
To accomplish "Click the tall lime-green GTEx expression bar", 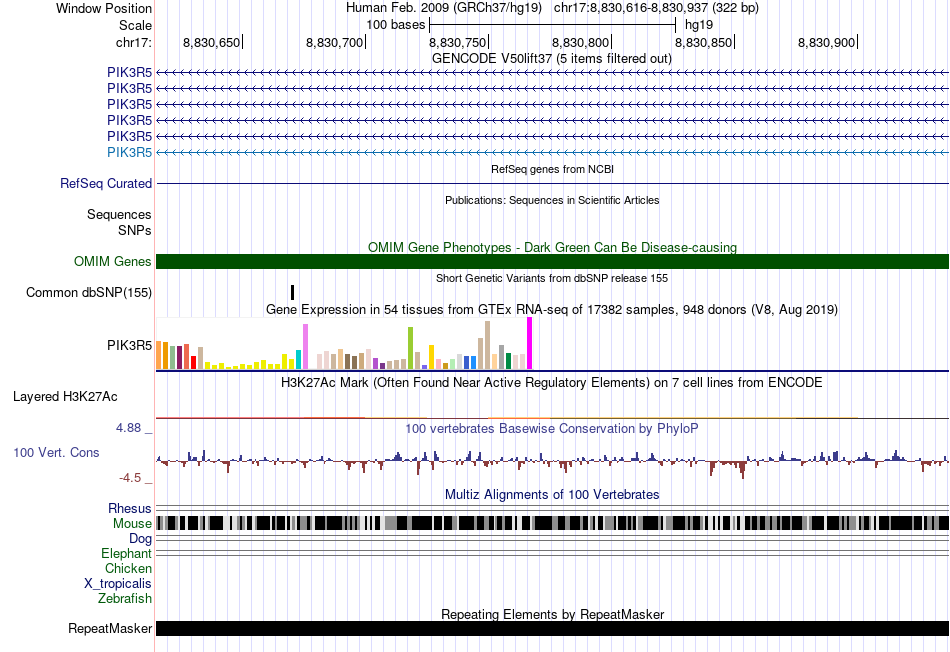I will (411, 348).
